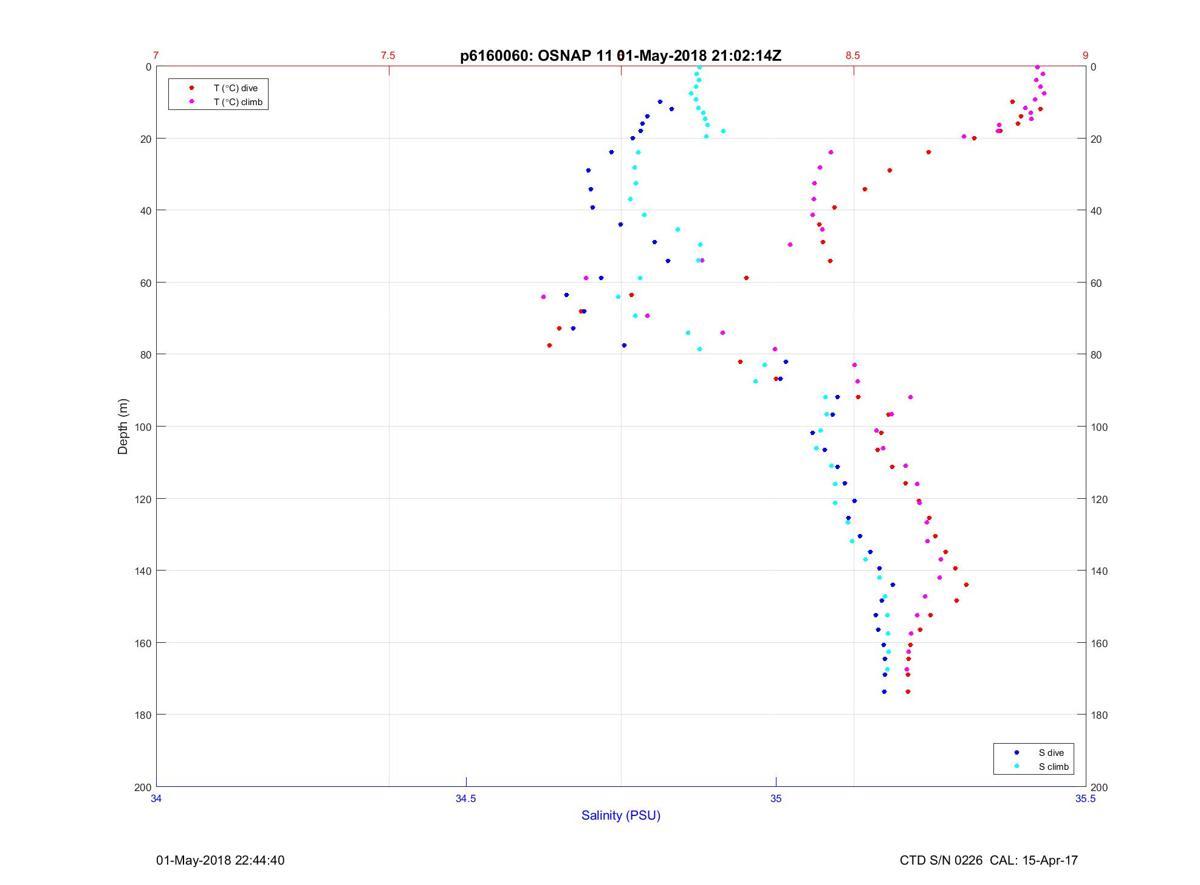This screenshot has height=885, width=1200.
Task: Click the '100' depth tick on the left axis
Action: (x=142, y=427)
